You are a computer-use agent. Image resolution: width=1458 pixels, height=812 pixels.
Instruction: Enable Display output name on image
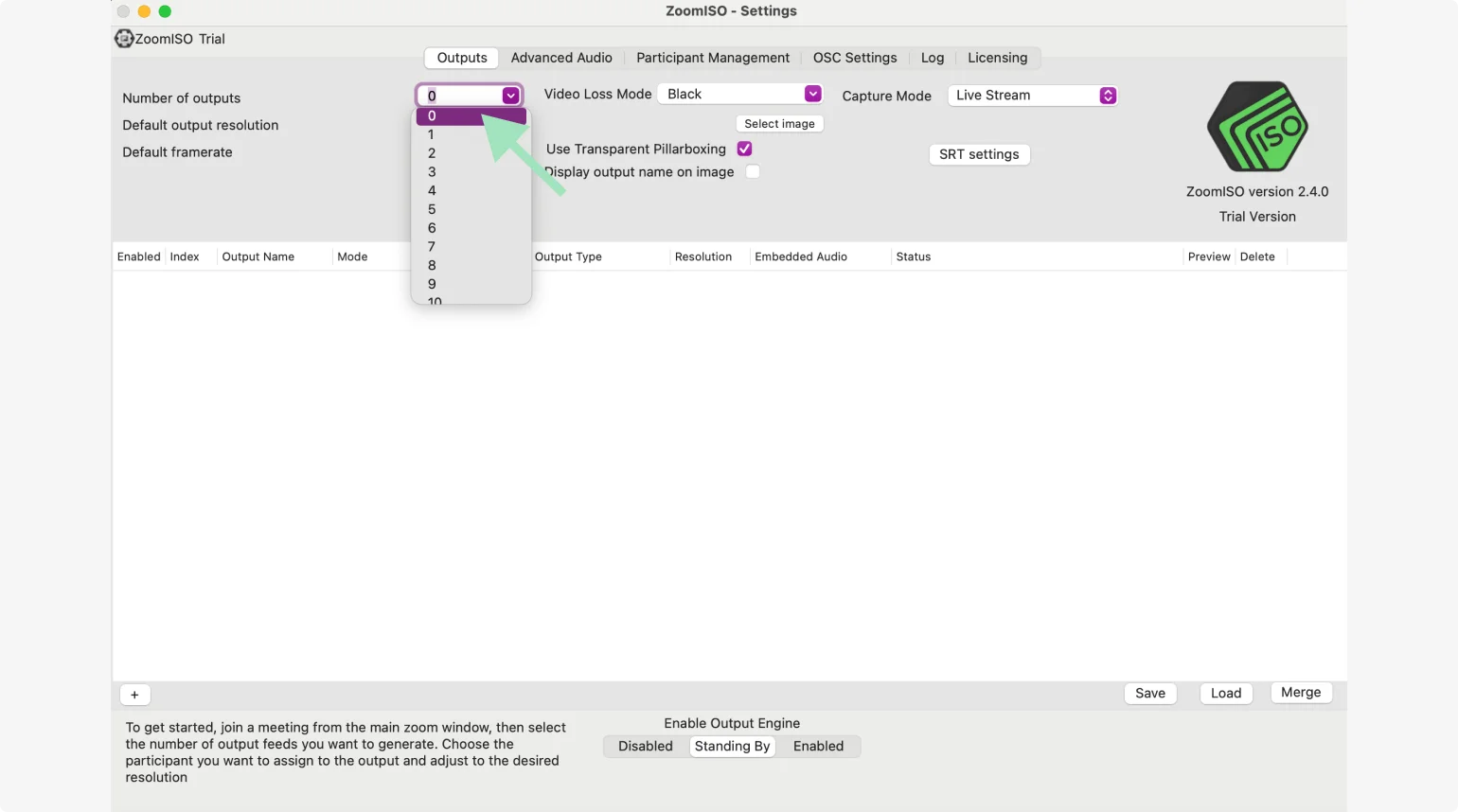tap(753, 171)
